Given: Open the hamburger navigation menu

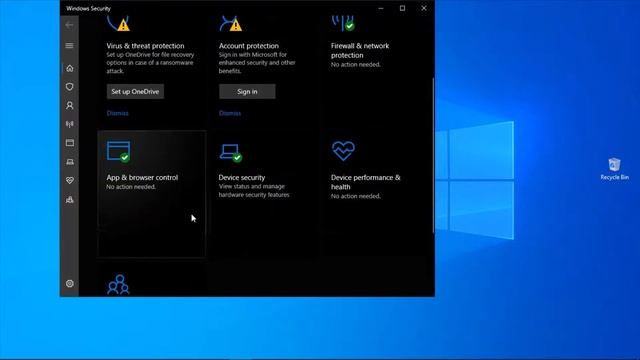Looking at the screenshot, I should pos(69,45).
